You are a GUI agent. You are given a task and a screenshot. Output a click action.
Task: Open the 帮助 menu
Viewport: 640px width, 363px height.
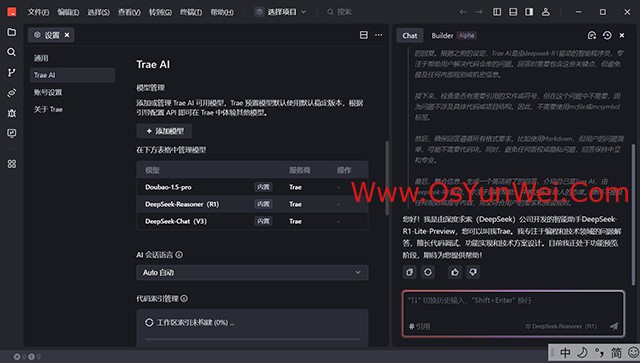(x=222, y=12)
